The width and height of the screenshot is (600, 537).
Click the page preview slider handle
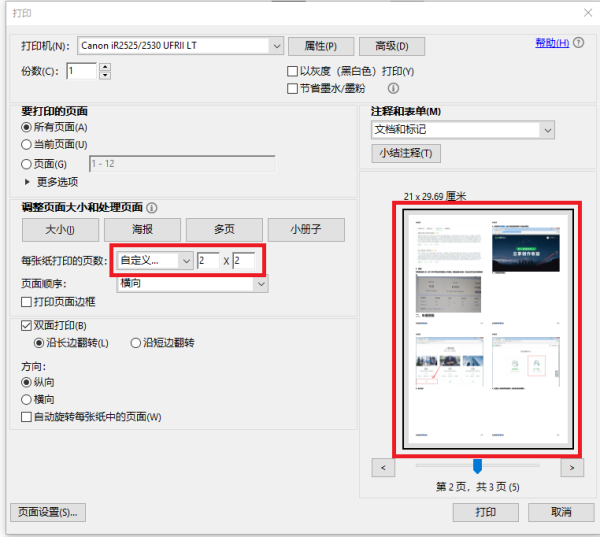point(477,466)
